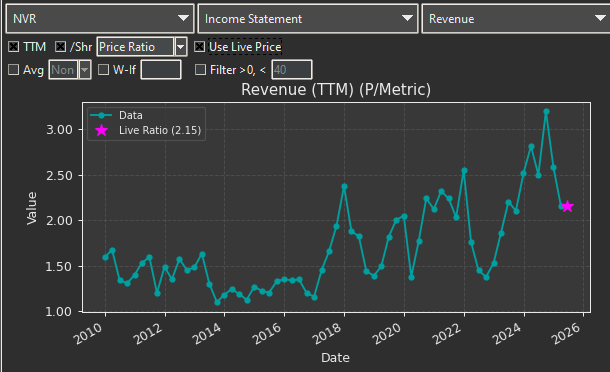Click the W-If value input field
This screenshot has width=610, height=372.
pyautogui.click(x=161, y=70)
